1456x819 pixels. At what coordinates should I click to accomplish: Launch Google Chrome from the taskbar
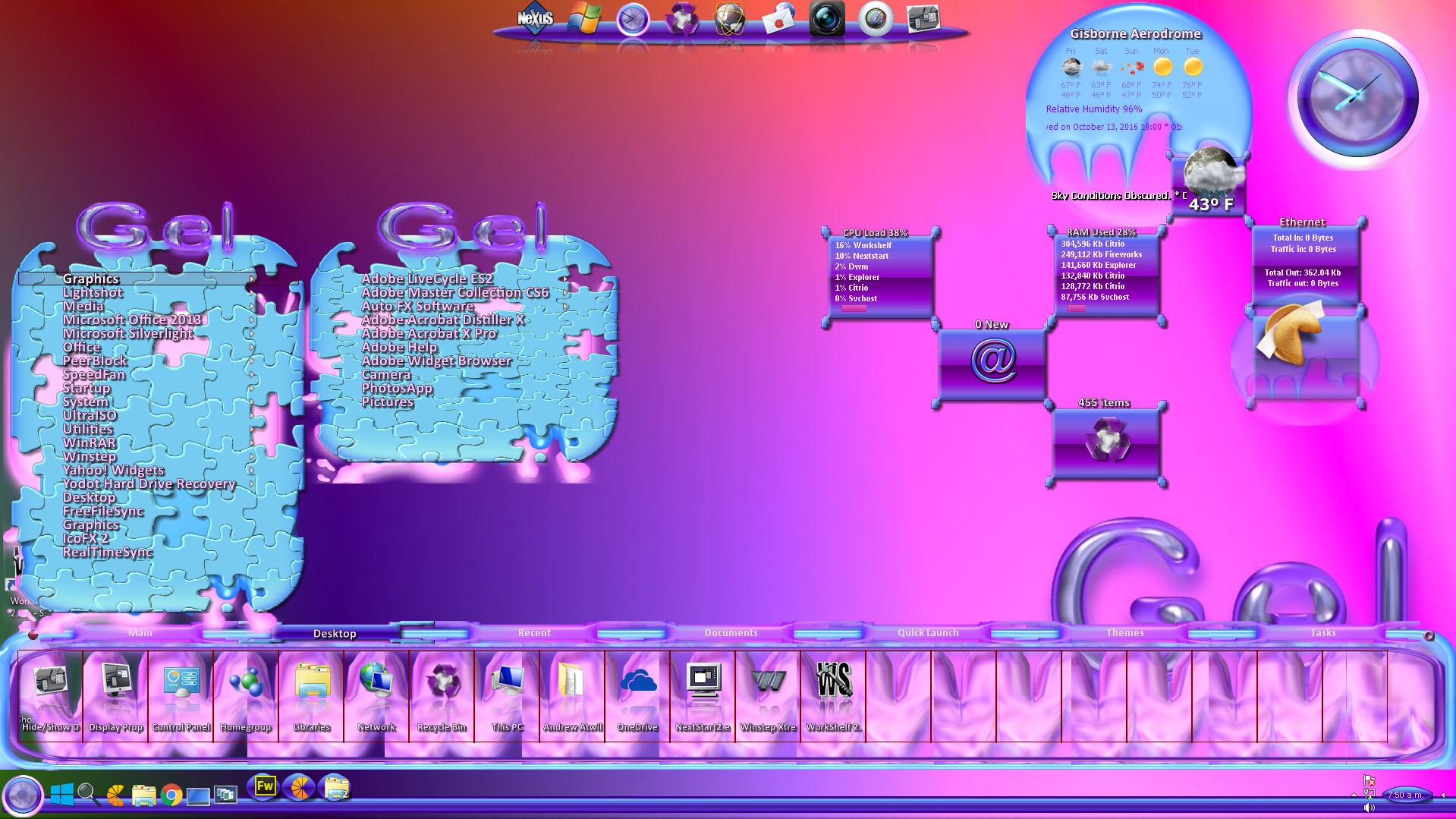[171, 795]
